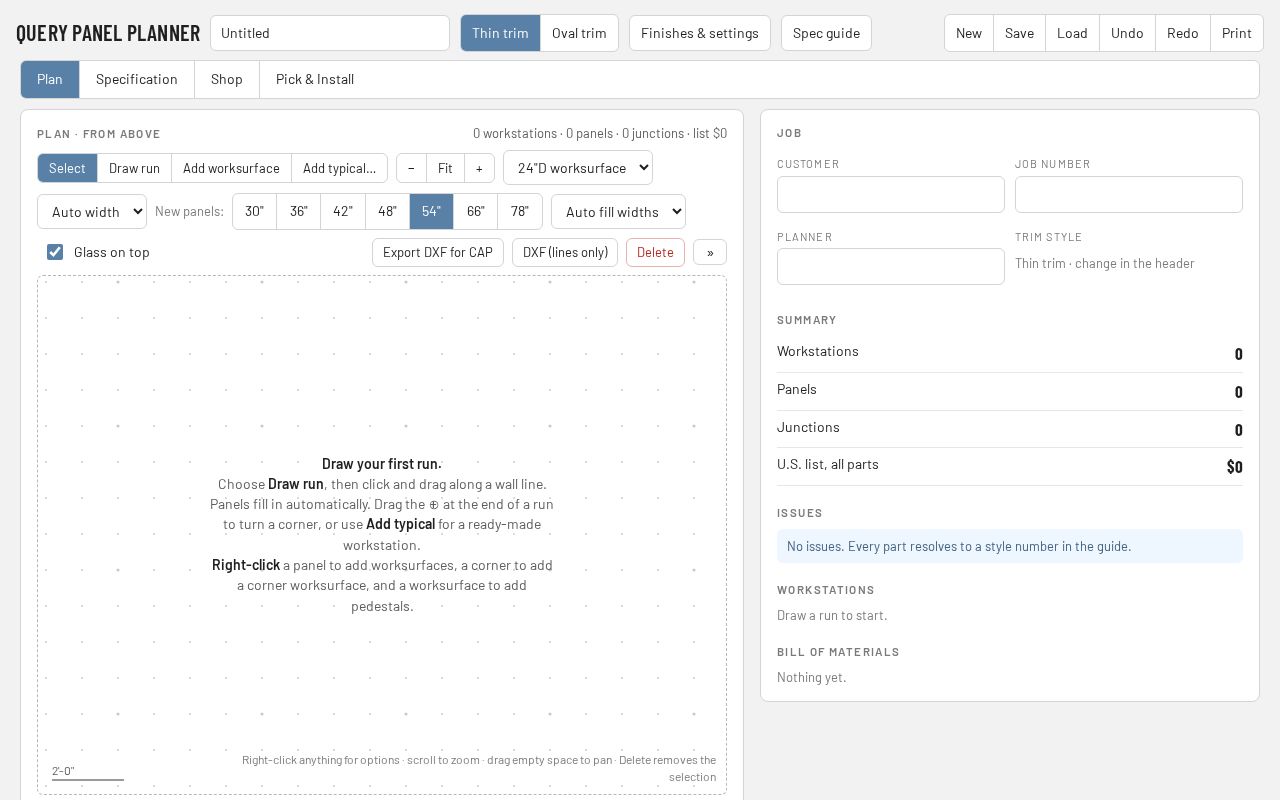Activate the Draw run tool

coord(134,168)
